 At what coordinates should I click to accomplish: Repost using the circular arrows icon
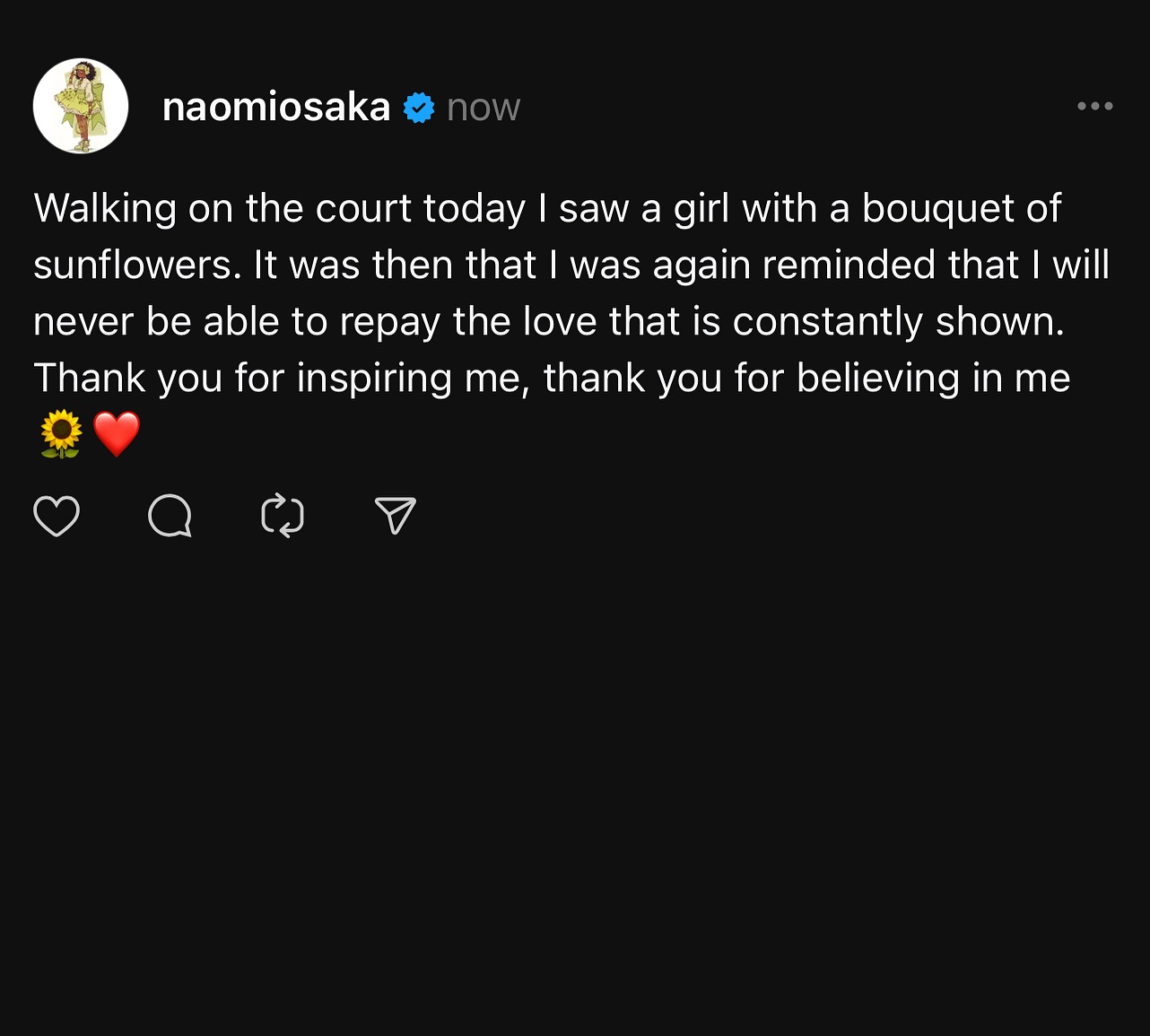click(283, 516)
